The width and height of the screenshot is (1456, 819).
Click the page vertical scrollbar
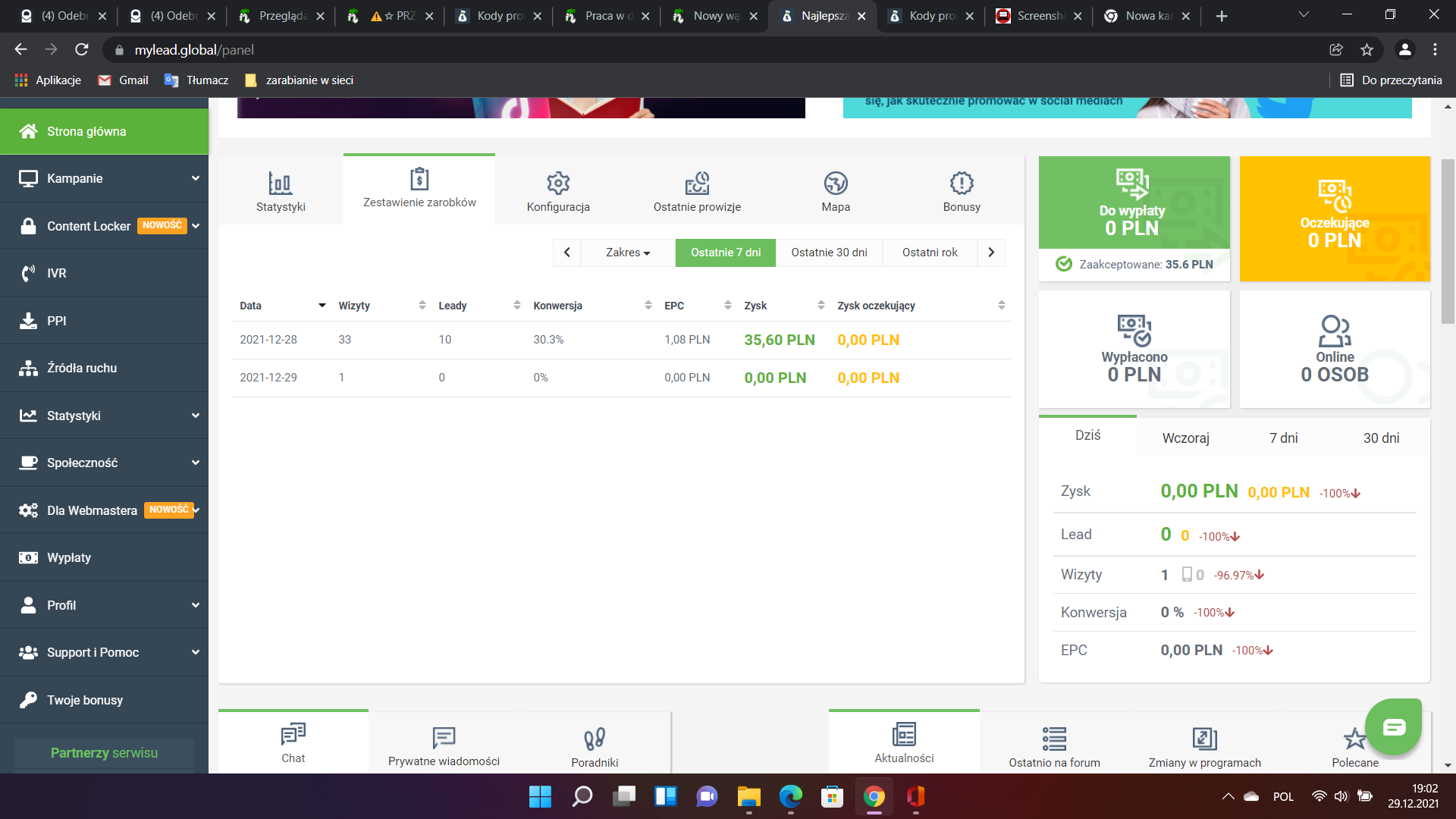click(x=1448, y=243)
